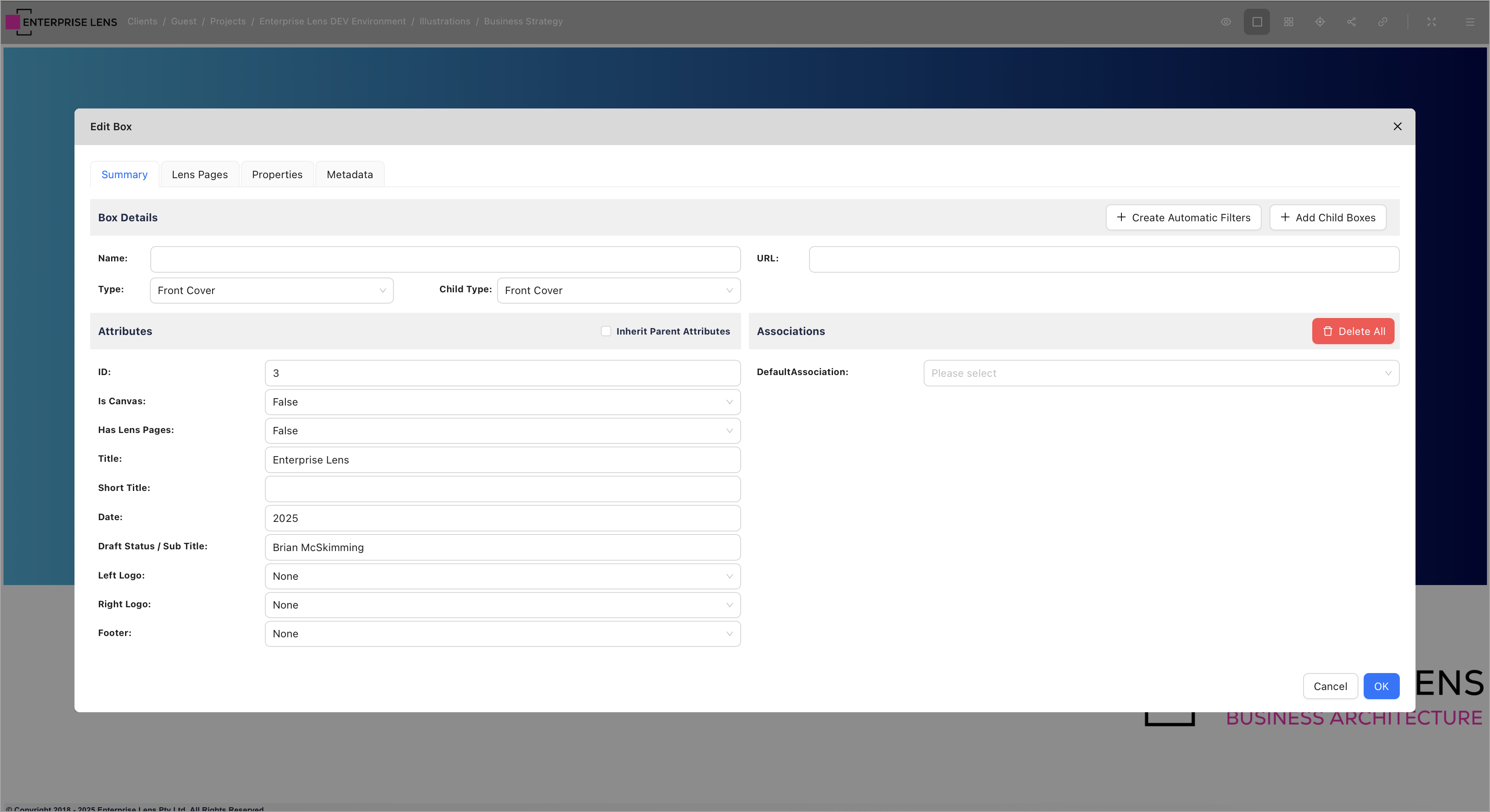
Task: Click the Add Child Boxes button
Action: (1327, 217)
